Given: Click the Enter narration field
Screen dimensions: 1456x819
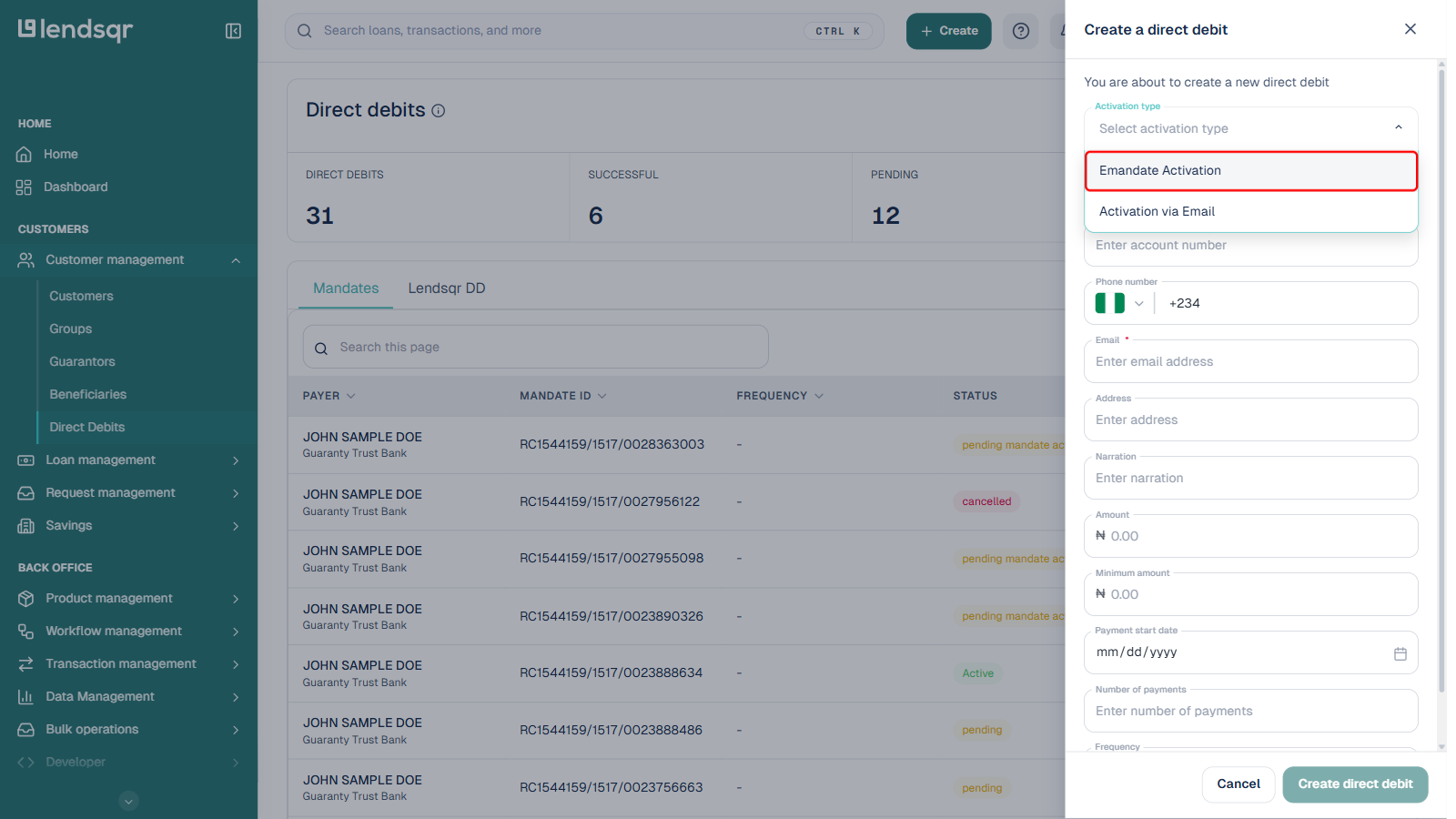Looking at the screenshot, I should [1251, 479].
